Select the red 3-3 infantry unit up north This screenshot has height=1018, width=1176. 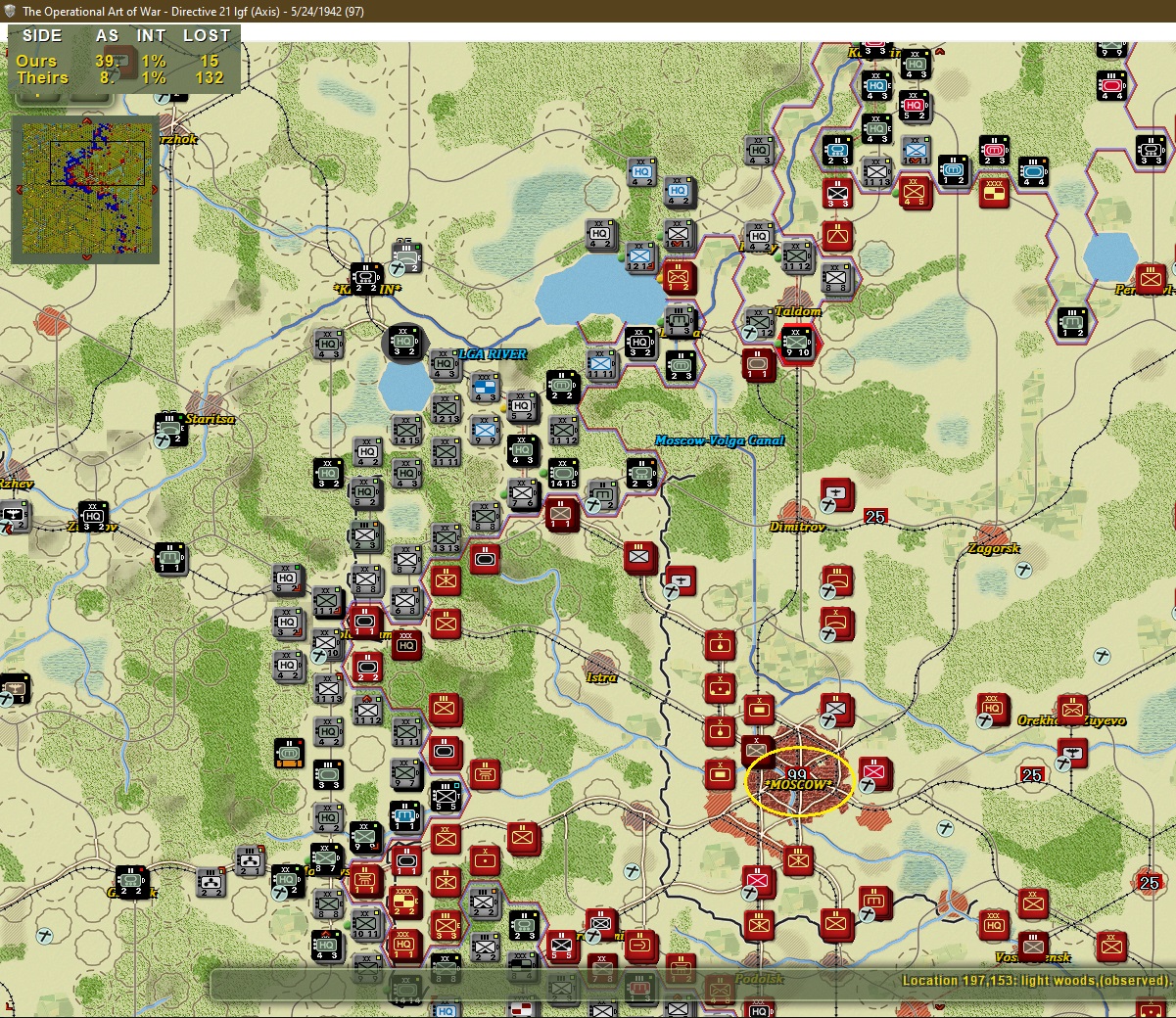[x=837, y=192]
